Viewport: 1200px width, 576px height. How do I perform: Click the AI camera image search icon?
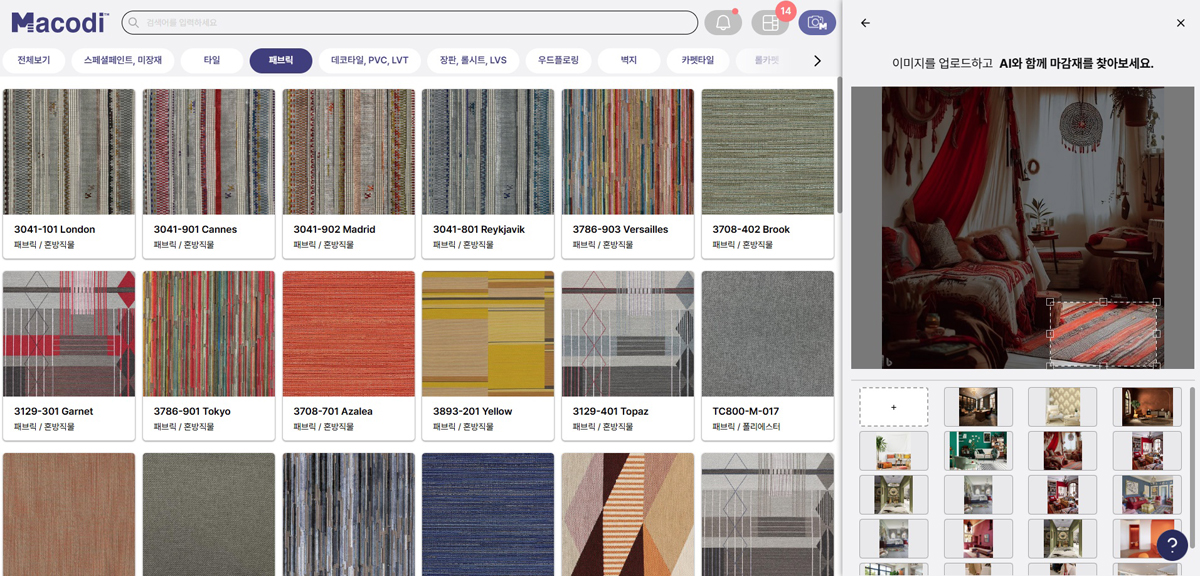tap(817, 23)
